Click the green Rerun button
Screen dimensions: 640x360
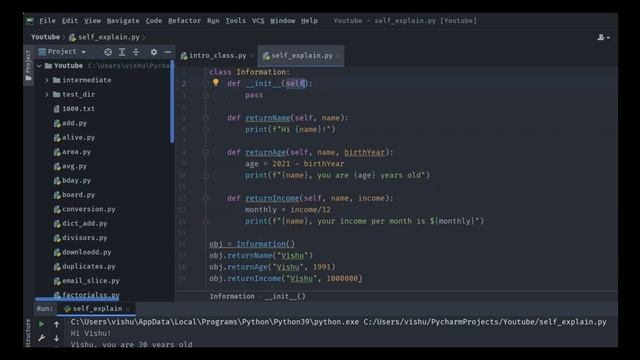click(41, 324)
